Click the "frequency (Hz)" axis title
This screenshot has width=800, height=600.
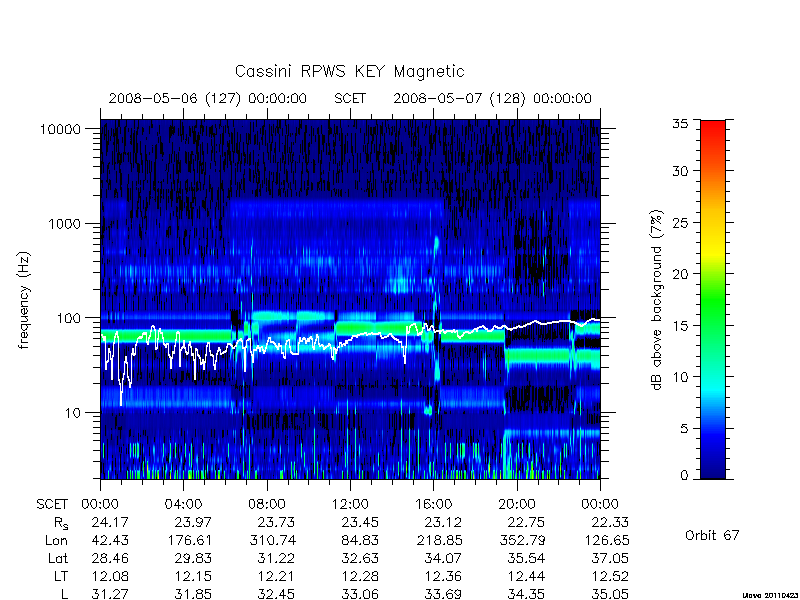(x=24, y=301)
